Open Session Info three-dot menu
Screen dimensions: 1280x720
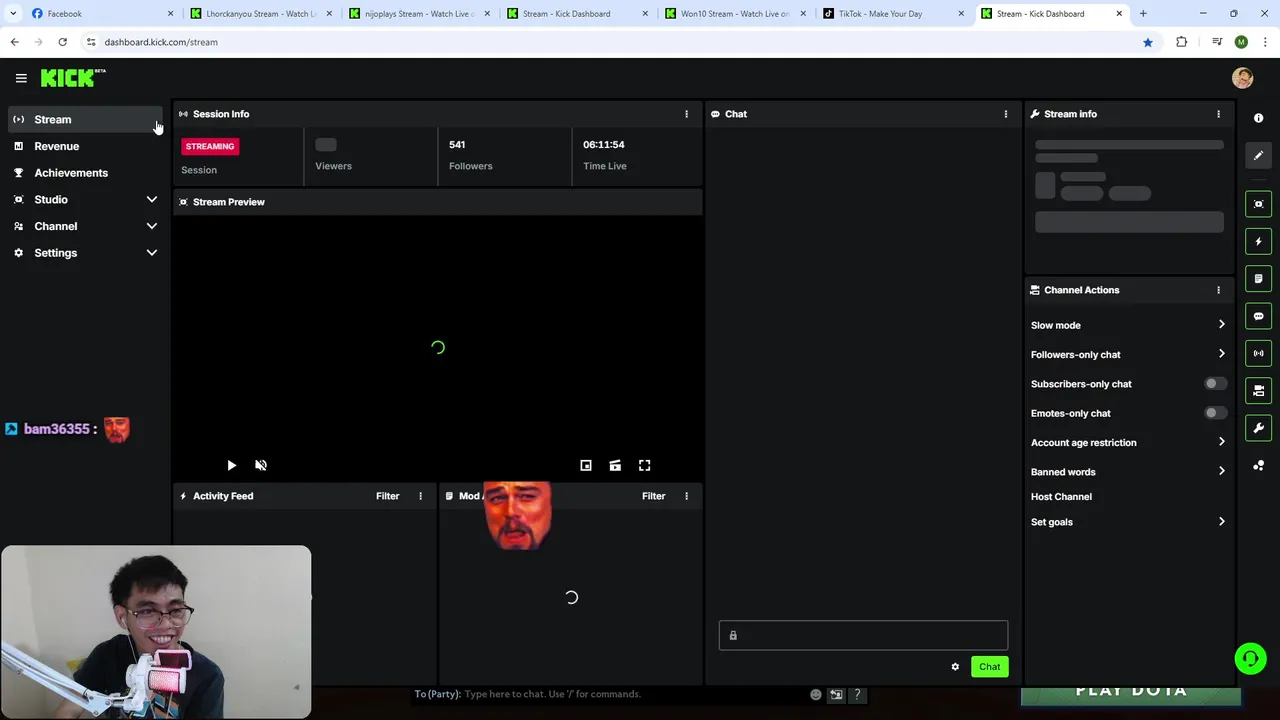686,114
